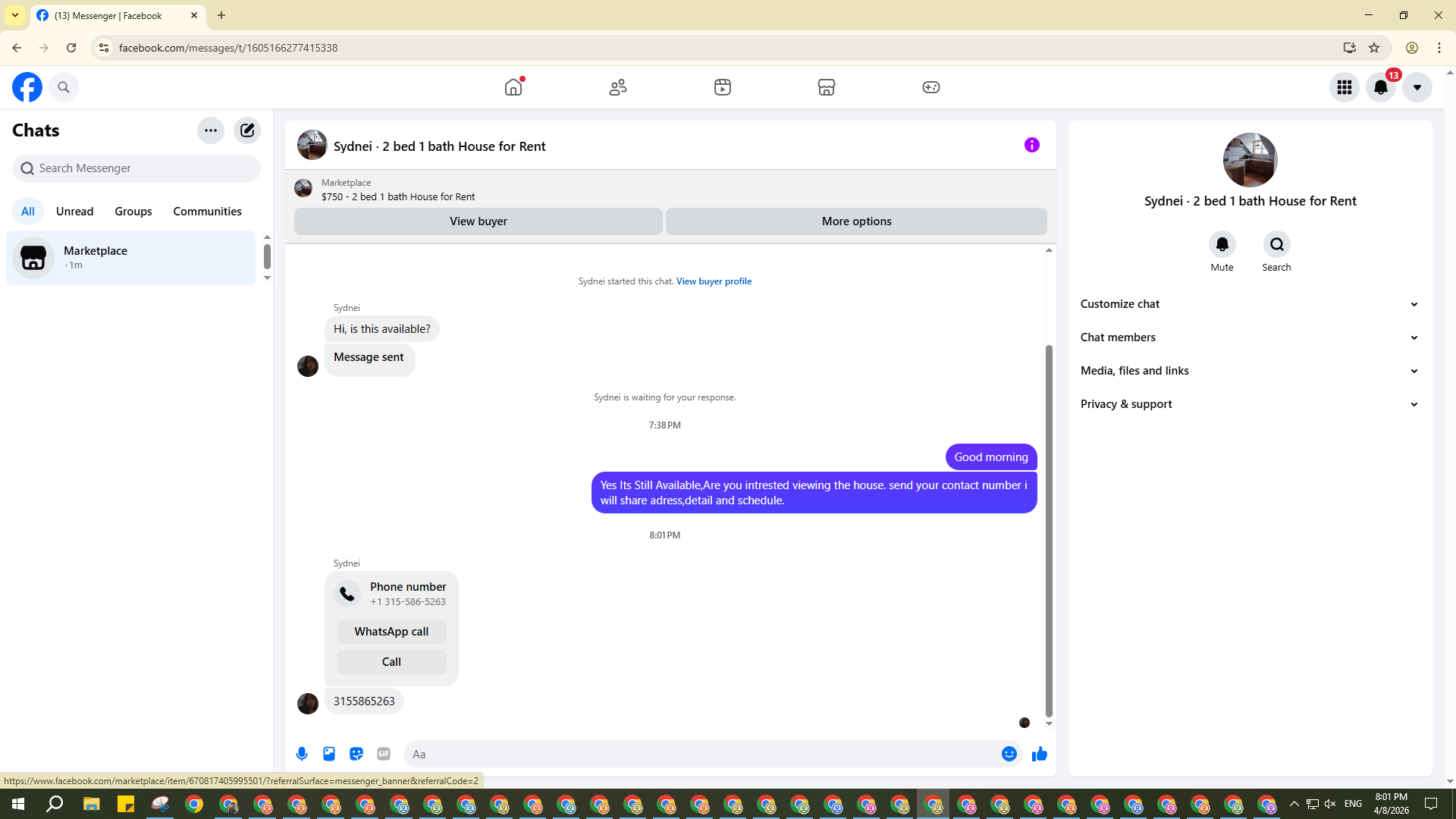The width and height of the screenshot is (1456, 819).
Task: Click the voice clip microphone icon
Action: click(302, 754)
